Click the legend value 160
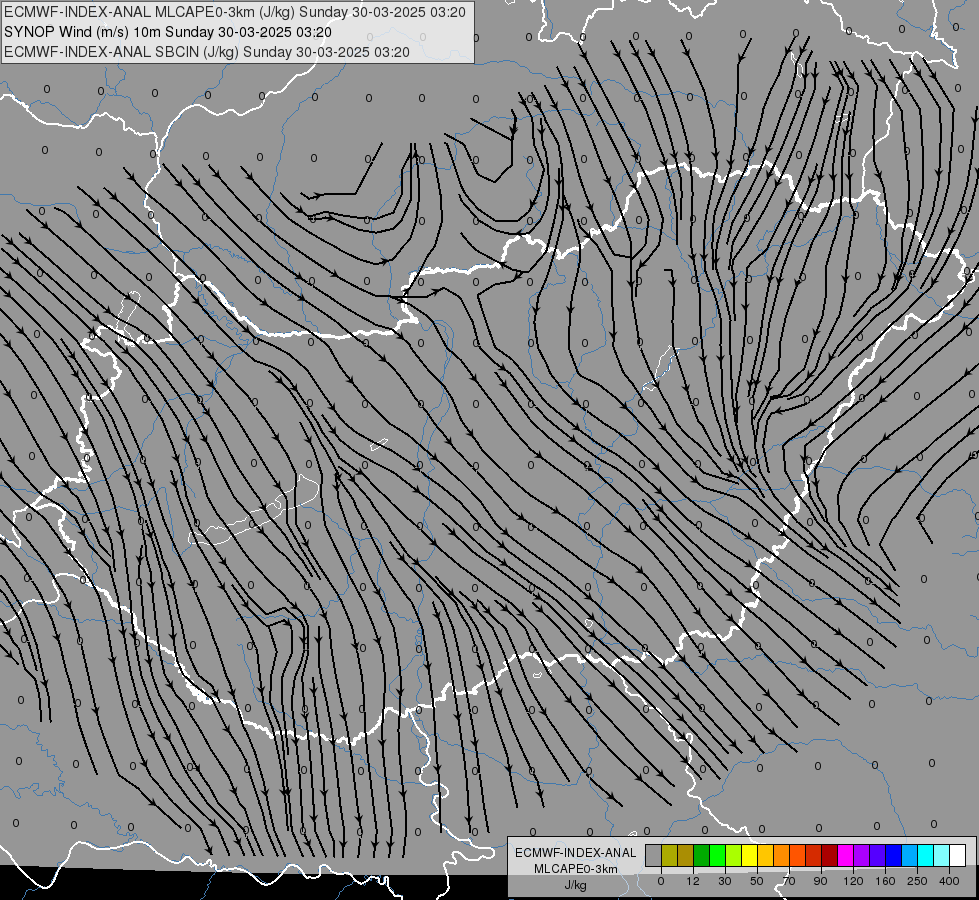The height and width of the screenshot is (900, 979). coord(885,881)
